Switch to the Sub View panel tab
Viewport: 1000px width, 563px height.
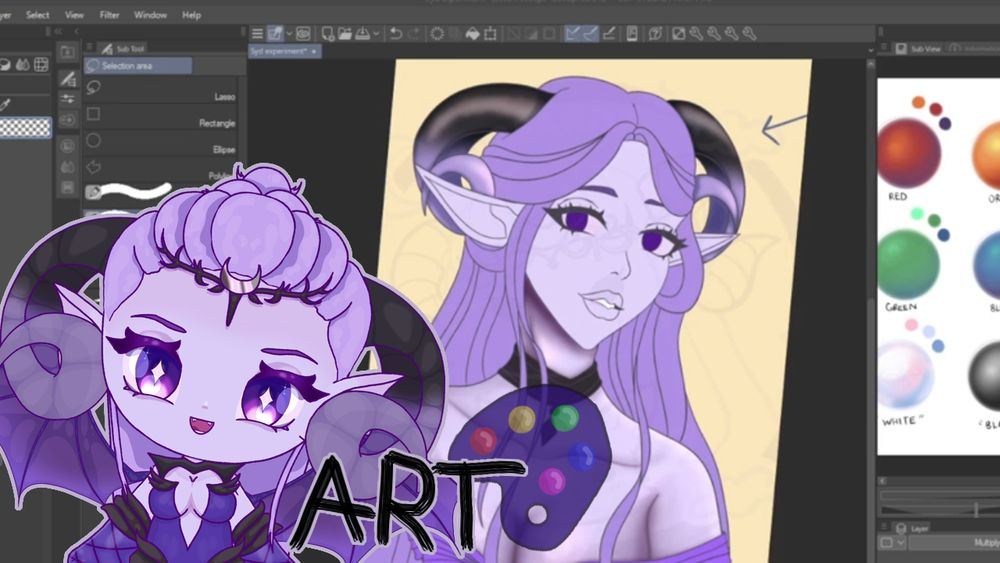pos(918,48)
